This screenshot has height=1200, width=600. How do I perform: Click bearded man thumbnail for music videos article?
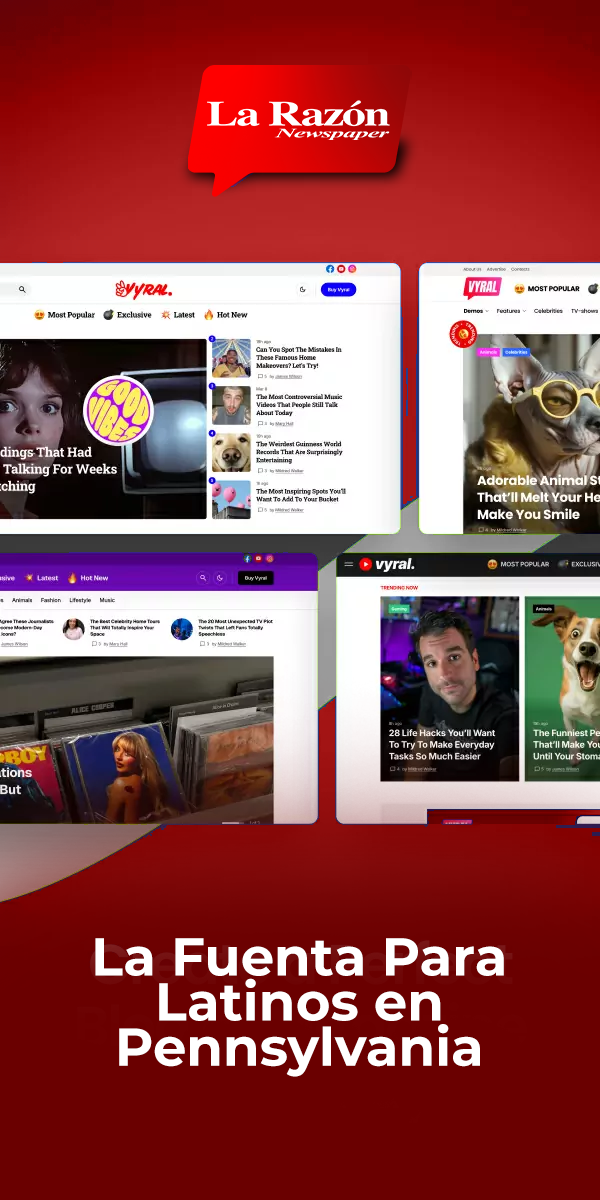click(231, 405)
